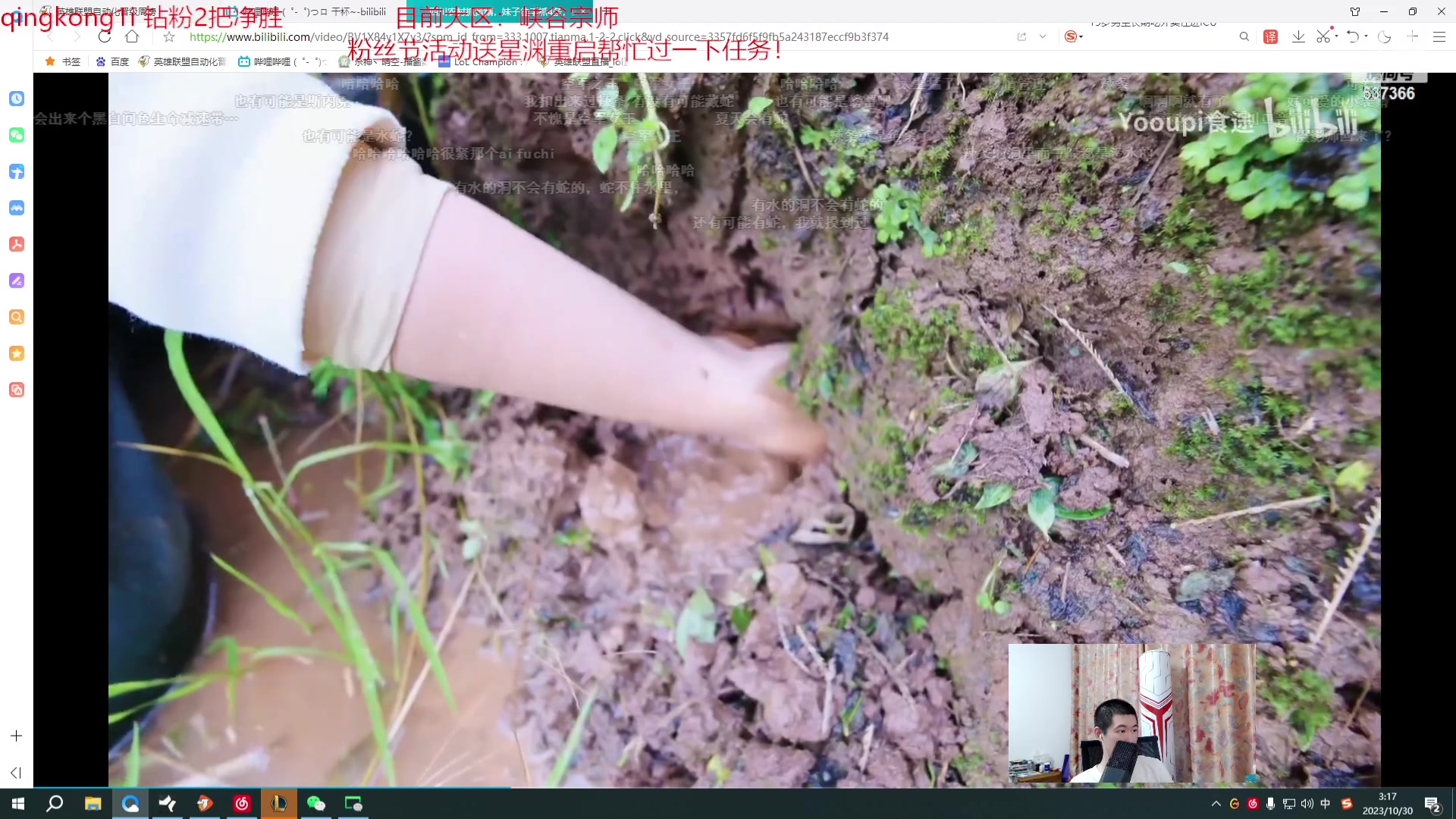Click the bilibili URL in the address bar
This screenshot has height=819, width=1456.
(x=538, y=36)
